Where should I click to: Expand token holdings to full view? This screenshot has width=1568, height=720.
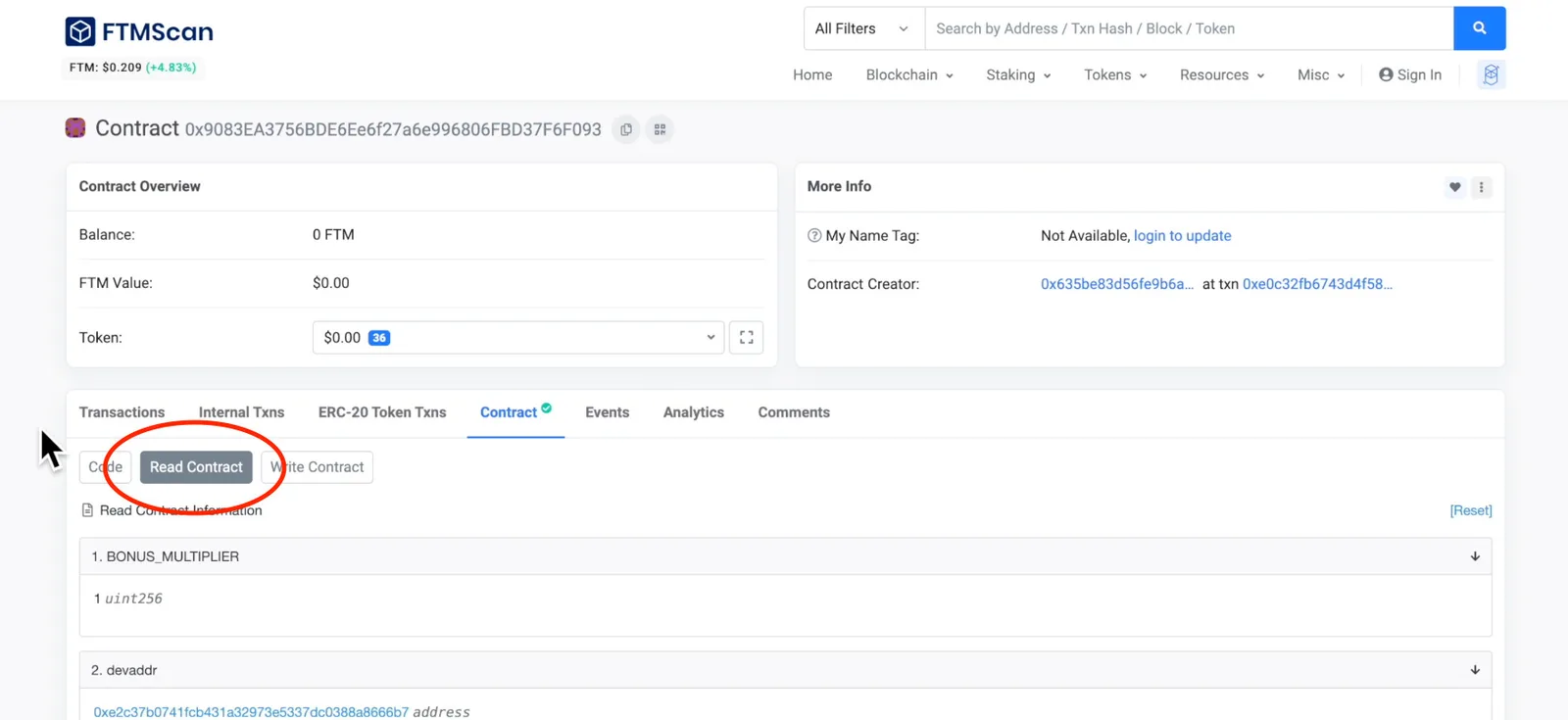coord(747,338)
